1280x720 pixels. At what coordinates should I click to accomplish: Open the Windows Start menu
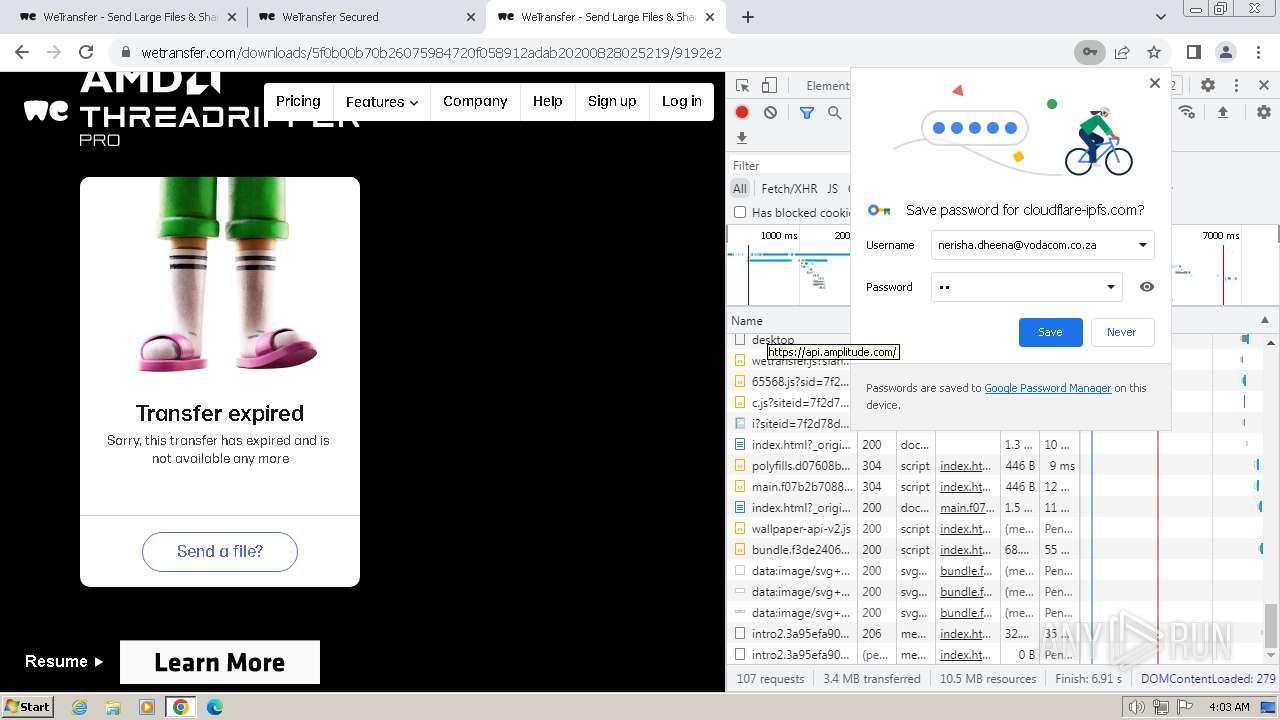pyautogui.click(x=28, y=706)
